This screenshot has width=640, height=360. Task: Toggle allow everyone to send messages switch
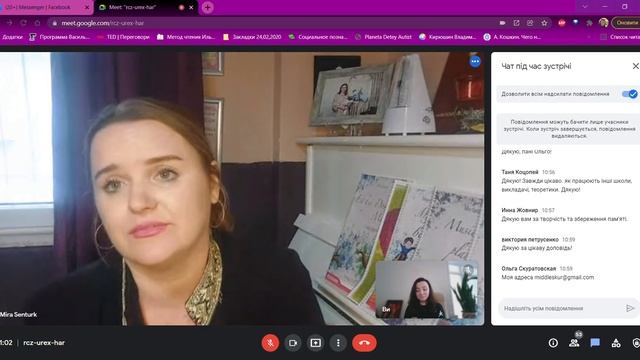click(629, 94)
